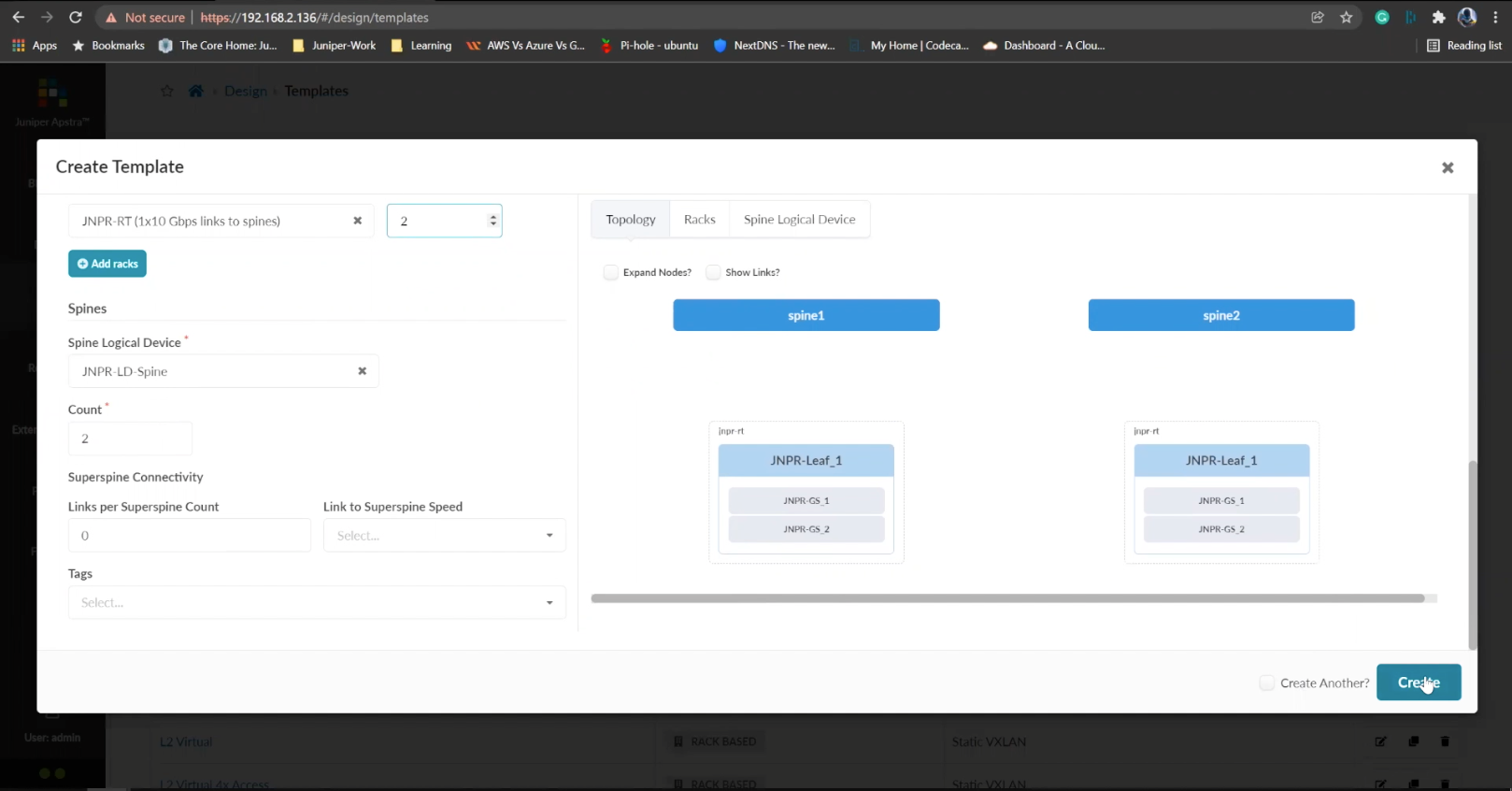Select the spine1 node
1512x791 pixels.
[x=806, y=315]
